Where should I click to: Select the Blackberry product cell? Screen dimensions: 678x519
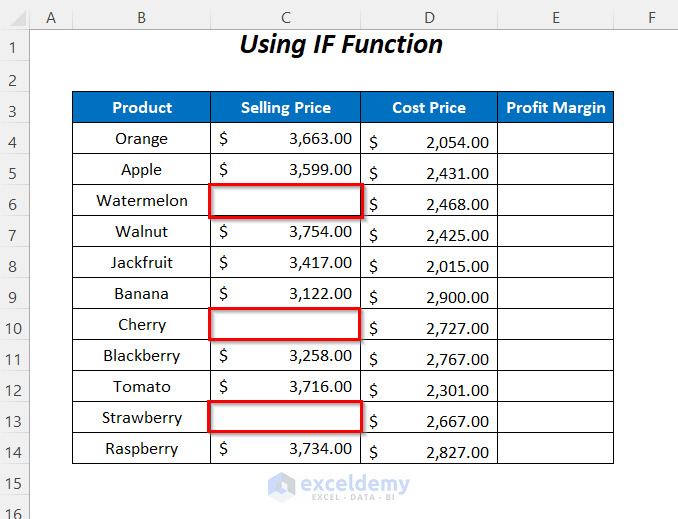coord(141,356)
